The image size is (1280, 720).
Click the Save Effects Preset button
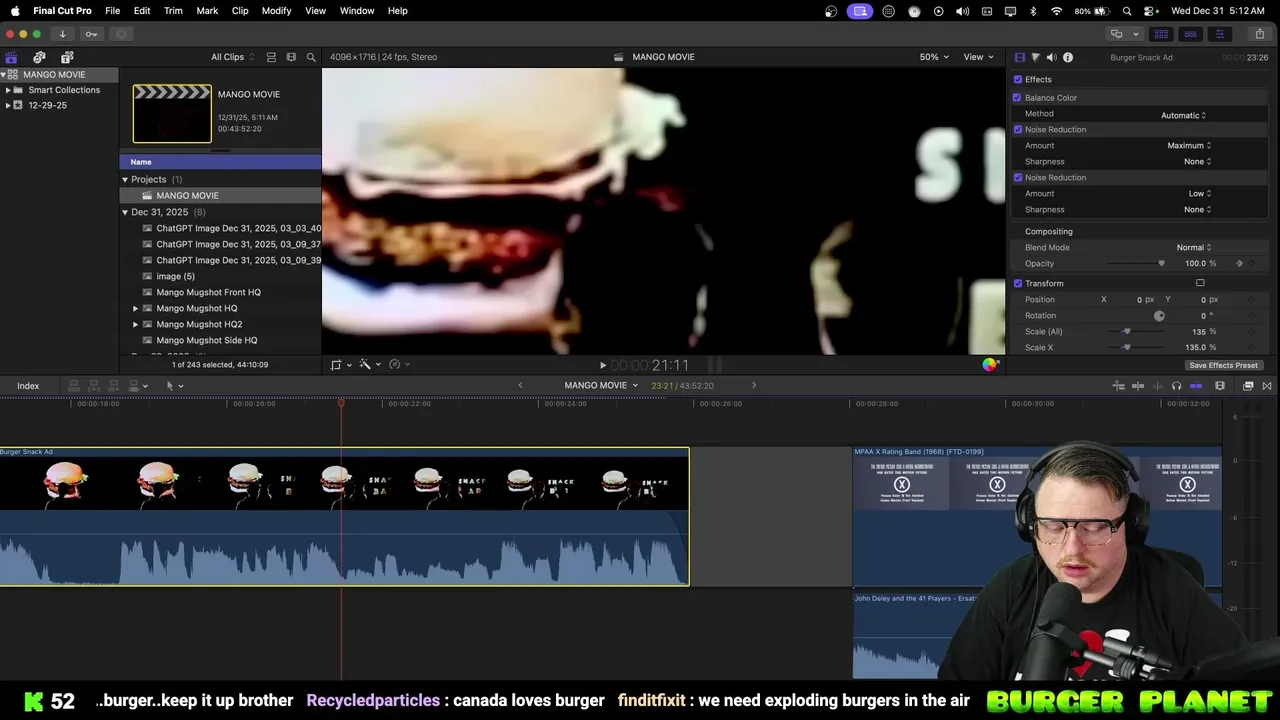click(x=1223, y=366)
